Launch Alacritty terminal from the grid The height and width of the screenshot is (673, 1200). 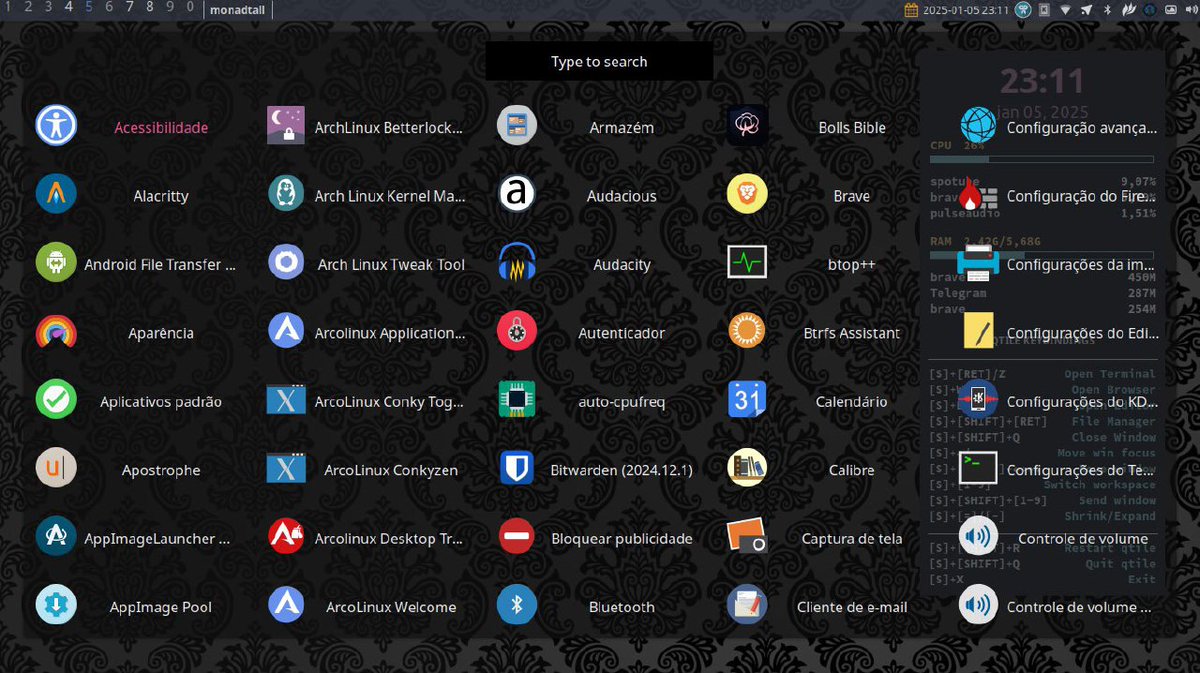[56, 196]
